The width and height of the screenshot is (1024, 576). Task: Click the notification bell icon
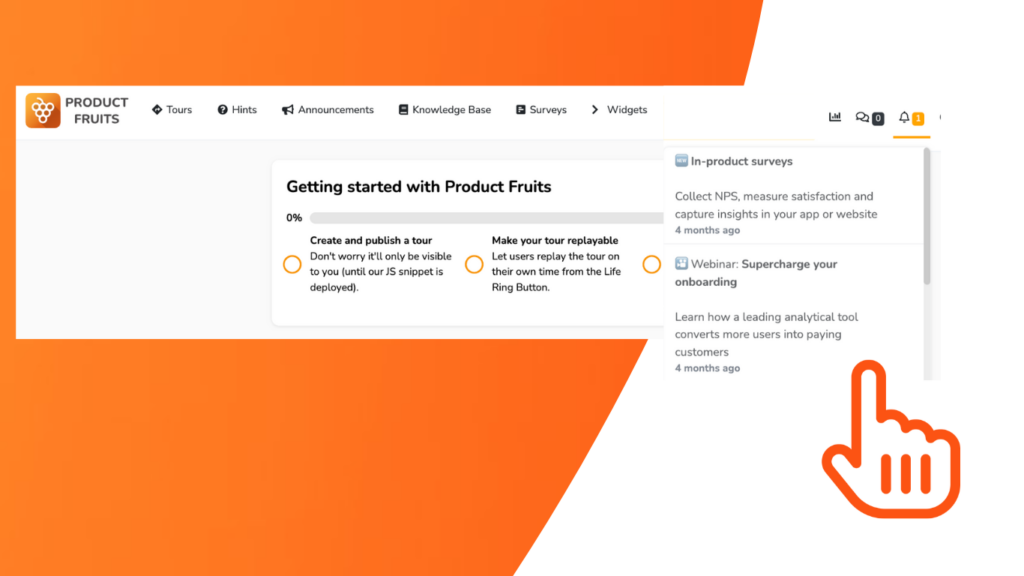[x=906, y=117]
